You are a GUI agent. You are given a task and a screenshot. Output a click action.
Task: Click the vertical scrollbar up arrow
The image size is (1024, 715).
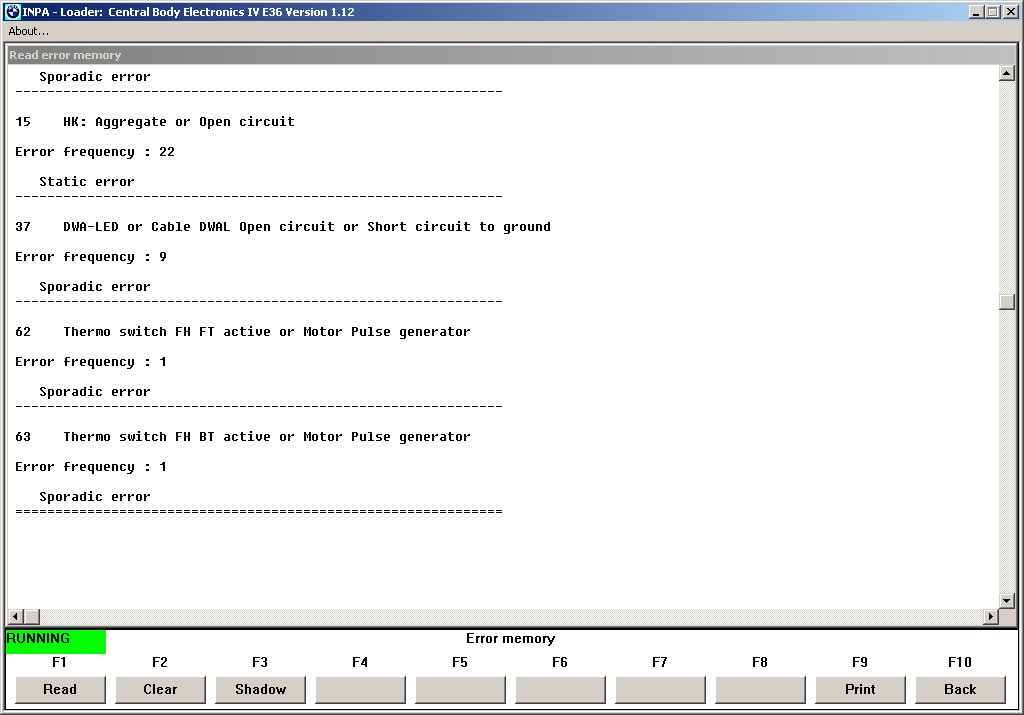(1007, 74)
